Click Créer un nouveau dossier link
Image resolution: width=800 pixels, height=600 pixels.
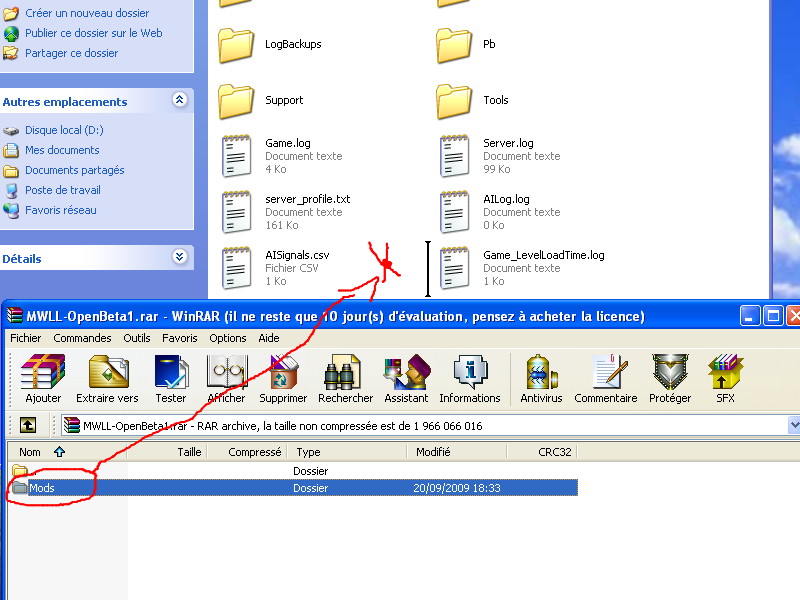point(87,13)
